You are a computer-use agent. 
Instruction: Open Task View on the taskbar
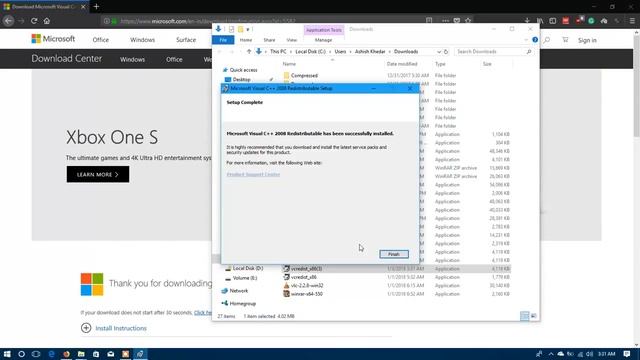(x=36, y=354)
